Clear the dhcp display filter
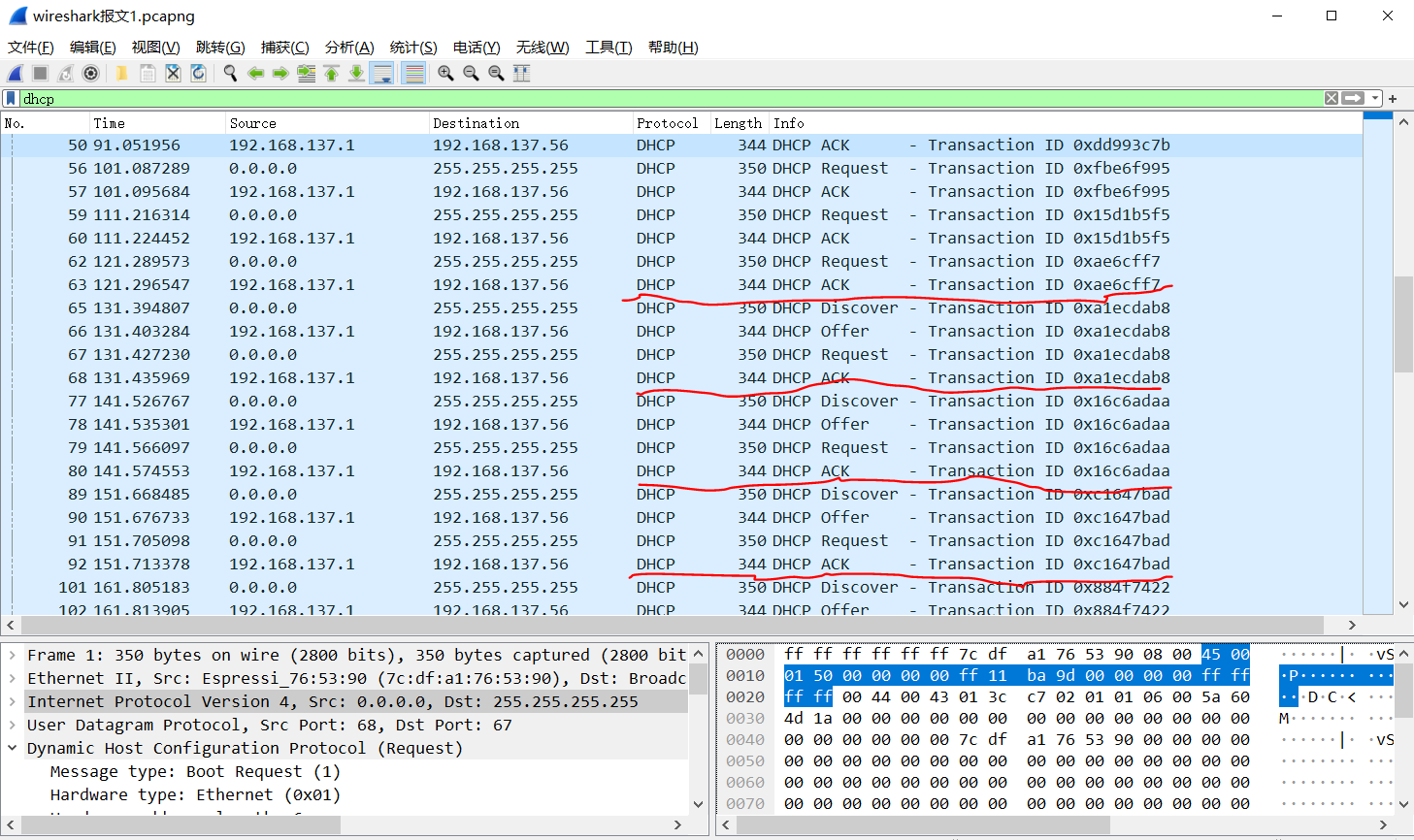This screenshot has width=1414, height=840. pyautogui.click(x=1332, y=98)
